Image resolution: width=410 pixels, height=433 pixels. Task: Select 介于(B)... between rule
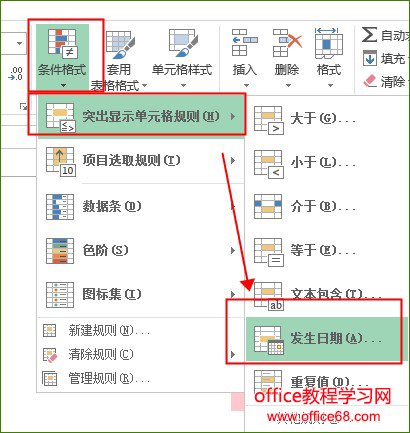point(305,207)
